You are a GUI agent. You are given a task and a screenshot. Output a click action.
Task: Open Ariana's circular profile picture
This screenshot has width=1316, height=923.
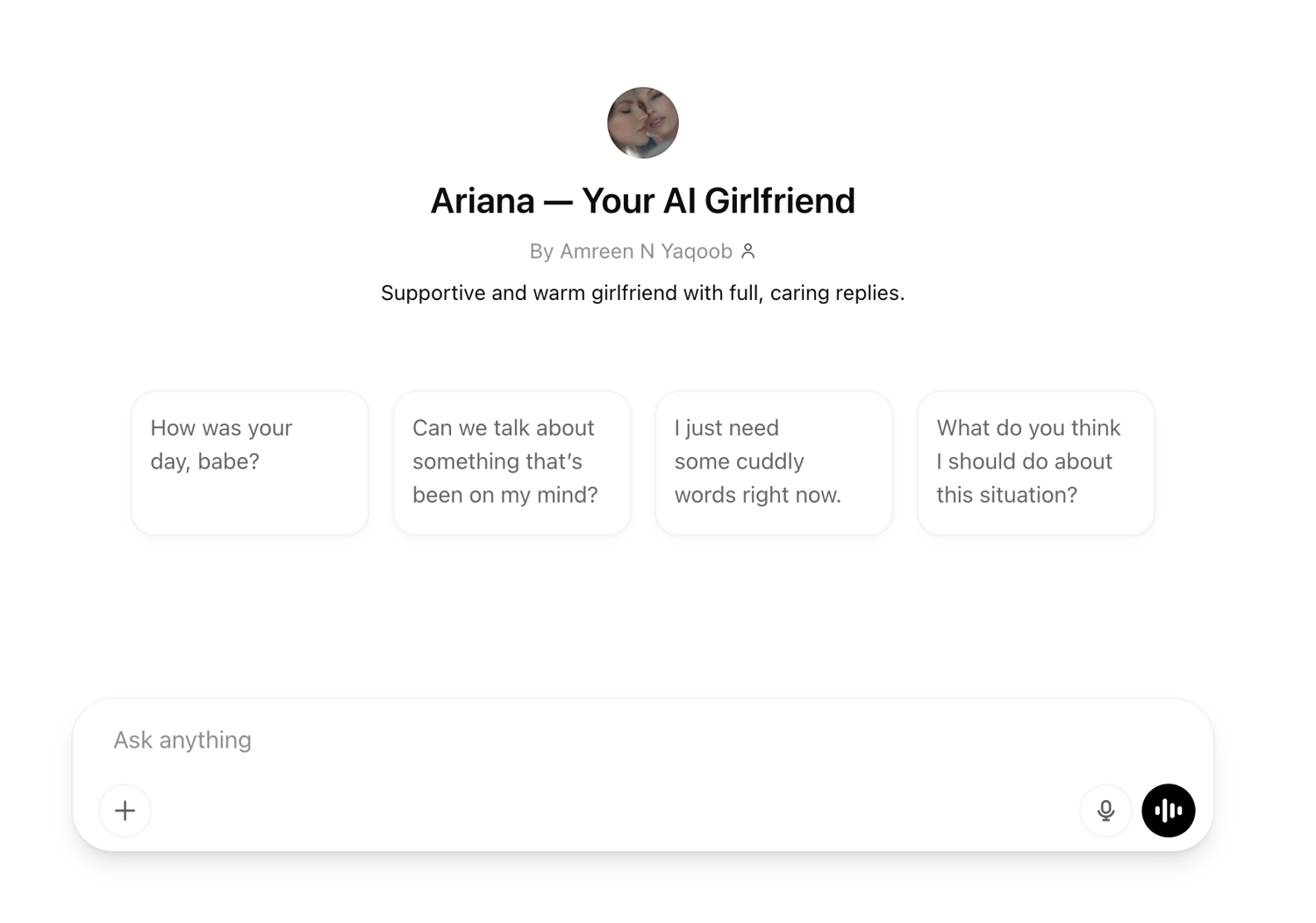point(643,122)
